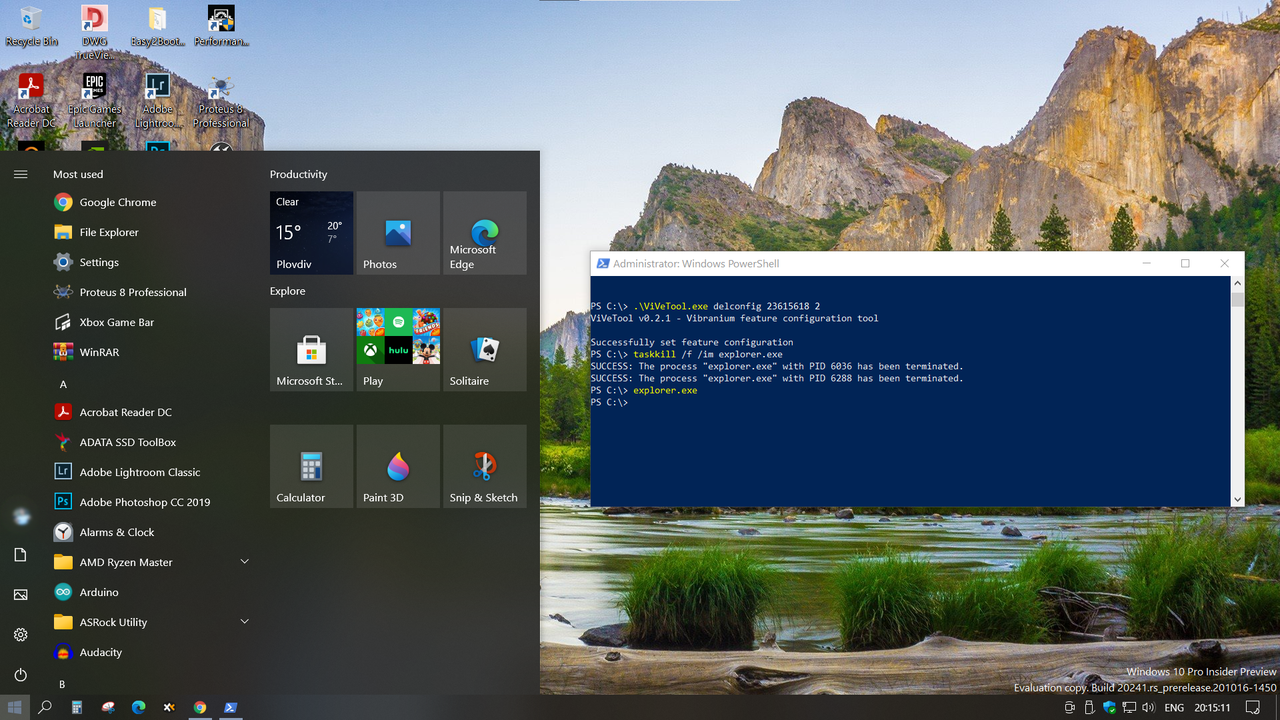Click Meet Now camera tray icon
Viewport: 1280px width, 720px height.
click(1069, 707)
